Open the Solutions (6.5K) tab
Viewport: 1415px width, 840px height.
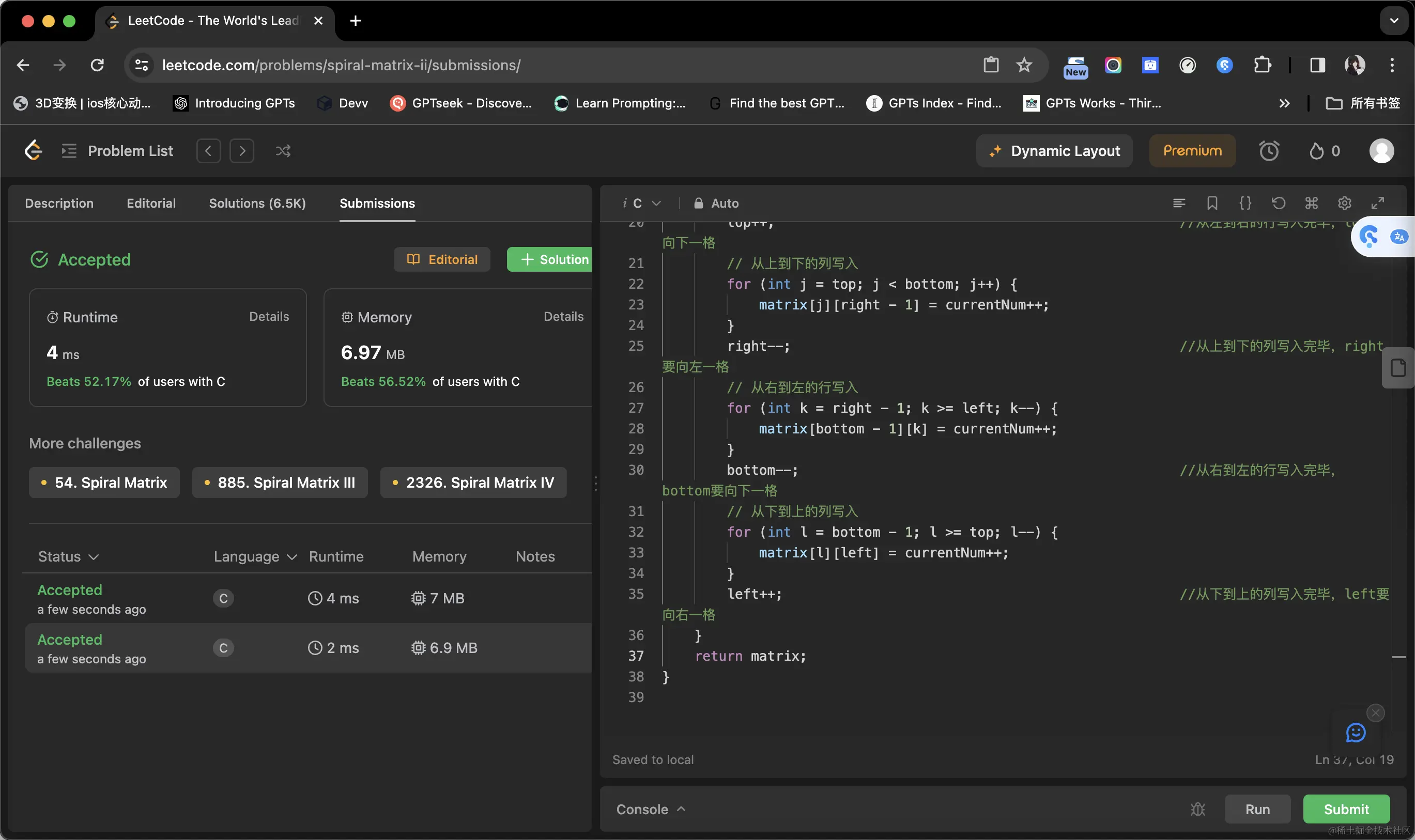tap(257, 203)
